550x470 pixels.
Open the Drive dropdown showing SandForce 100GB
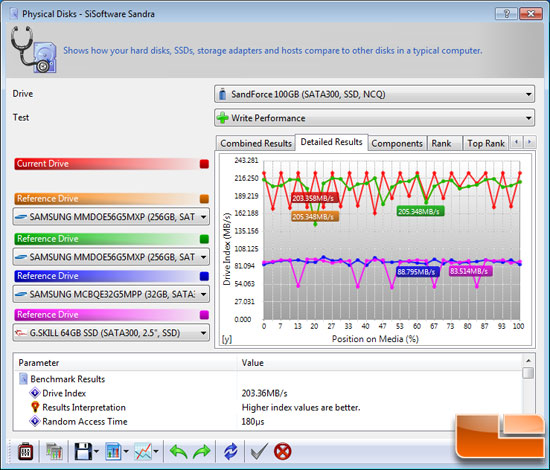[x=374, y=94]
